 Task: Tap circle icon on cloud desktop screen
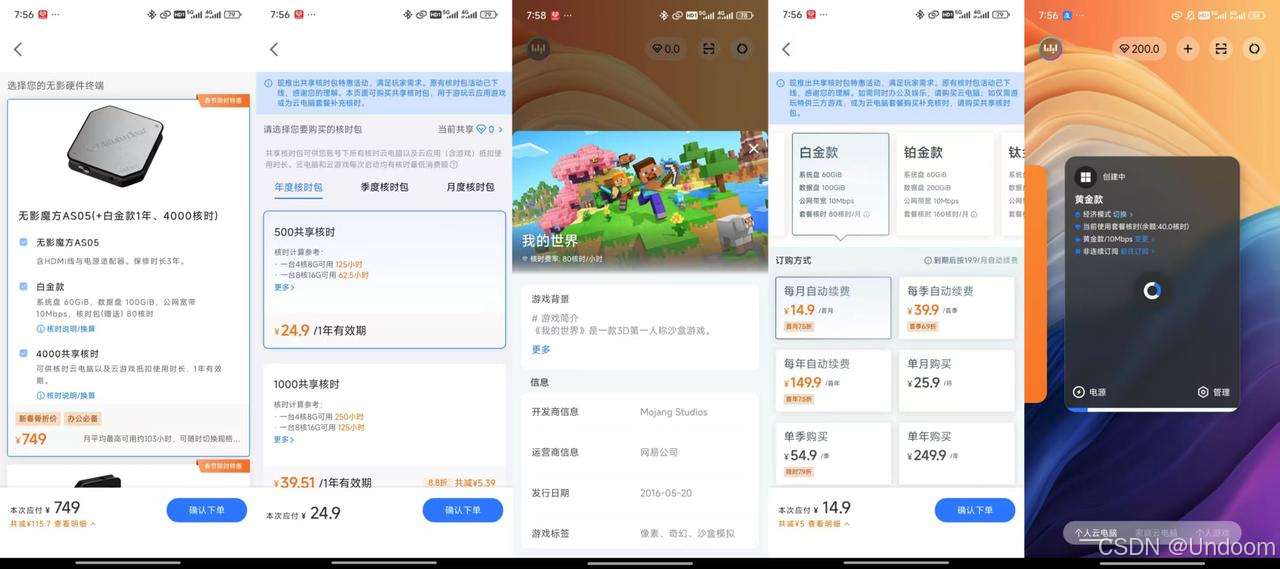click(1254, 48)
